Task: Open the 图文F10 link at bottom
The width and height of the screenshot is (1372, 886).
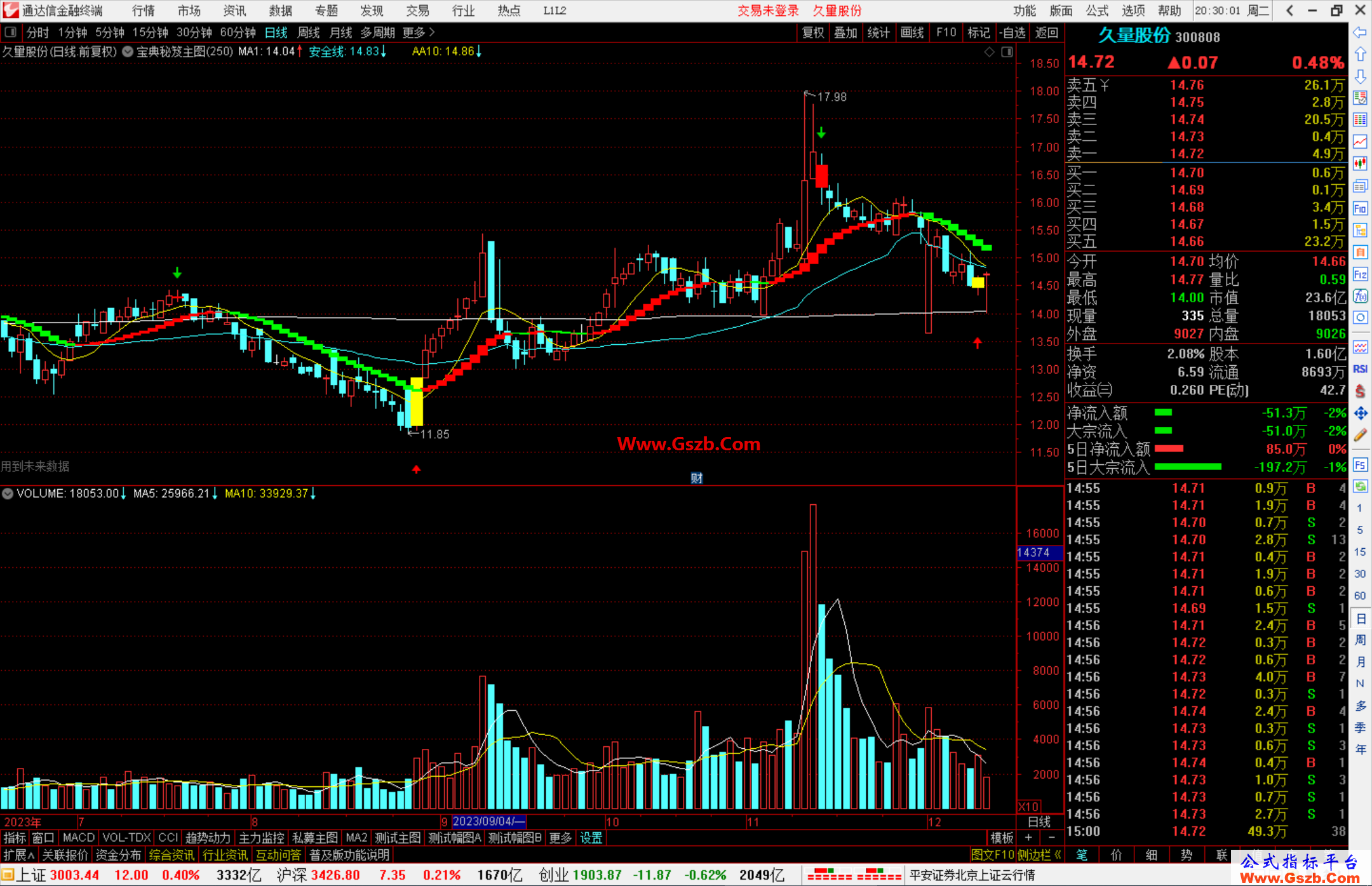Action: pyautogui.click(x=993, y=855)
